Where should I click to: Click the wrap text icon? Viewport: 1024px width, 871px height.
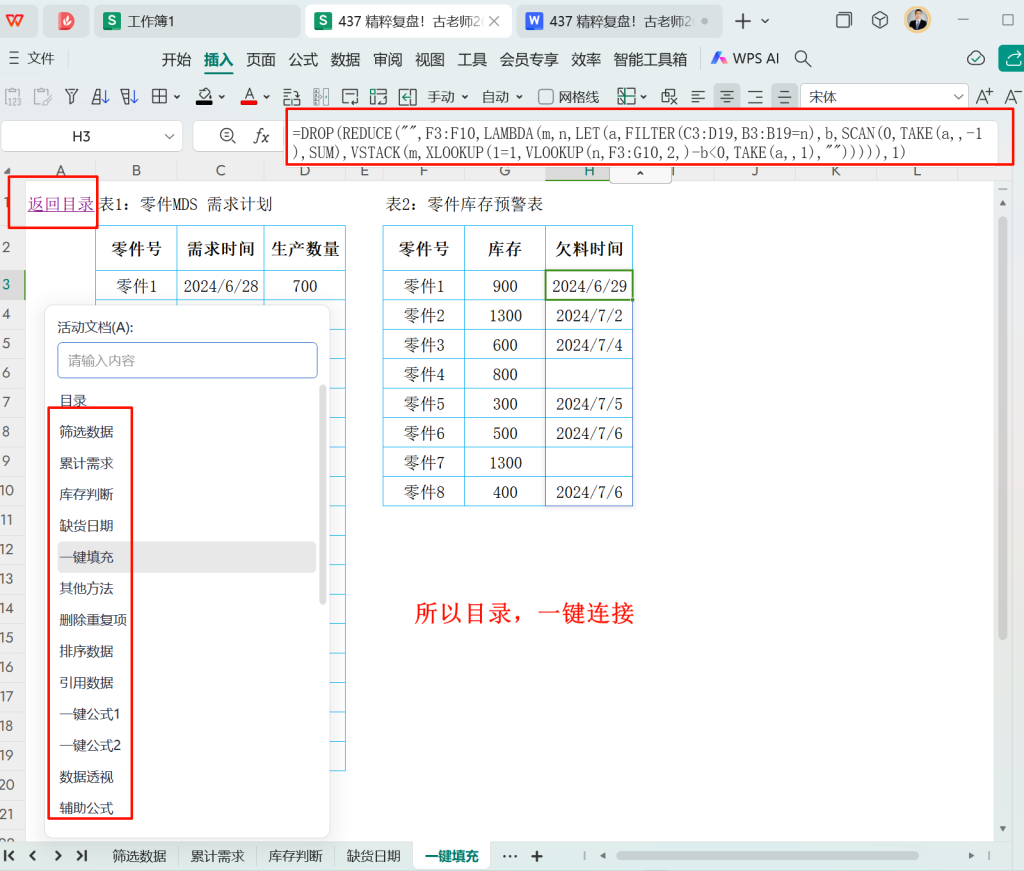click(350, 97)
